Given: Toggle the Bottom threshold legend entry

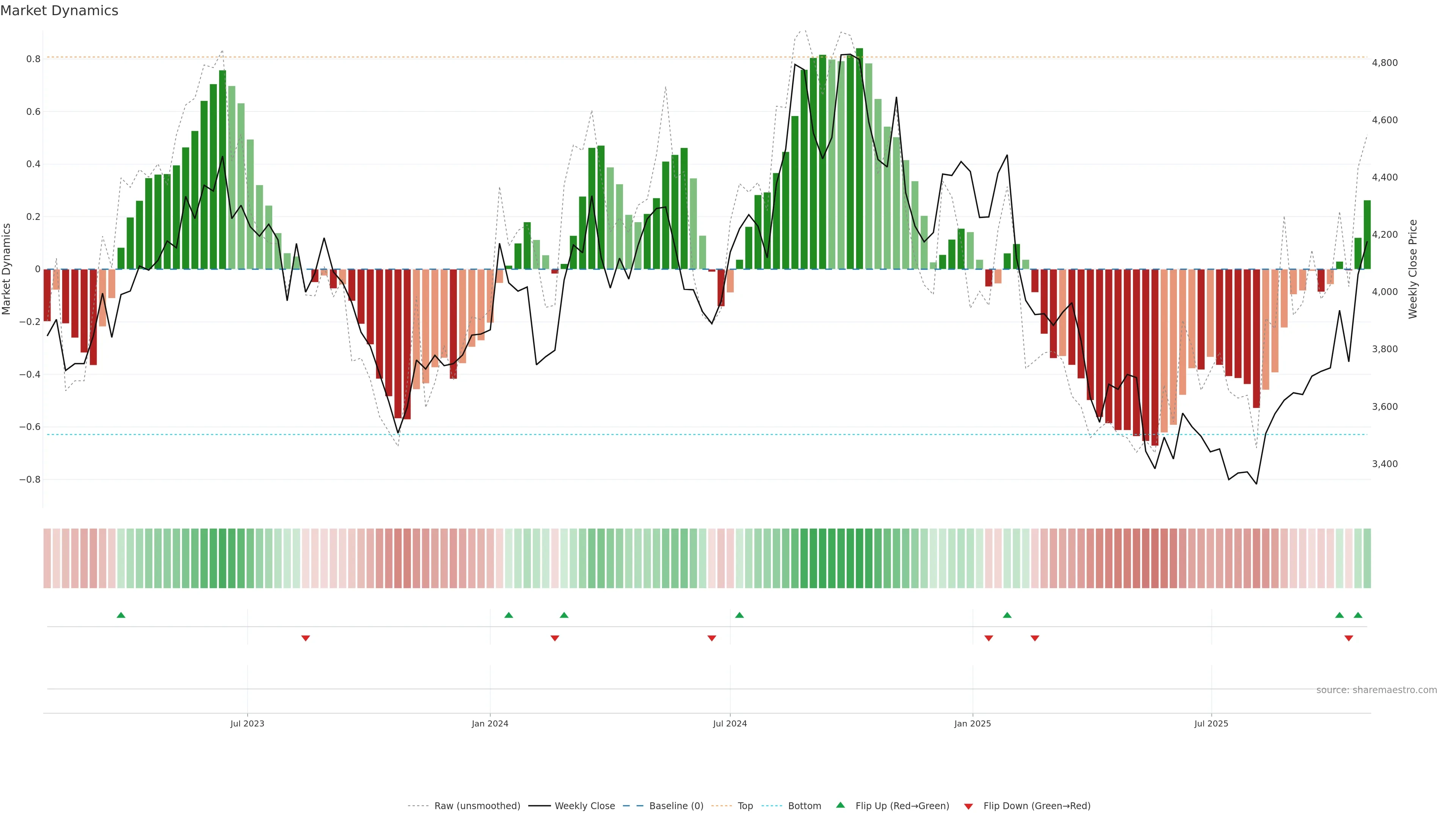Looking at the screenshot, I should tap(804, 806).
